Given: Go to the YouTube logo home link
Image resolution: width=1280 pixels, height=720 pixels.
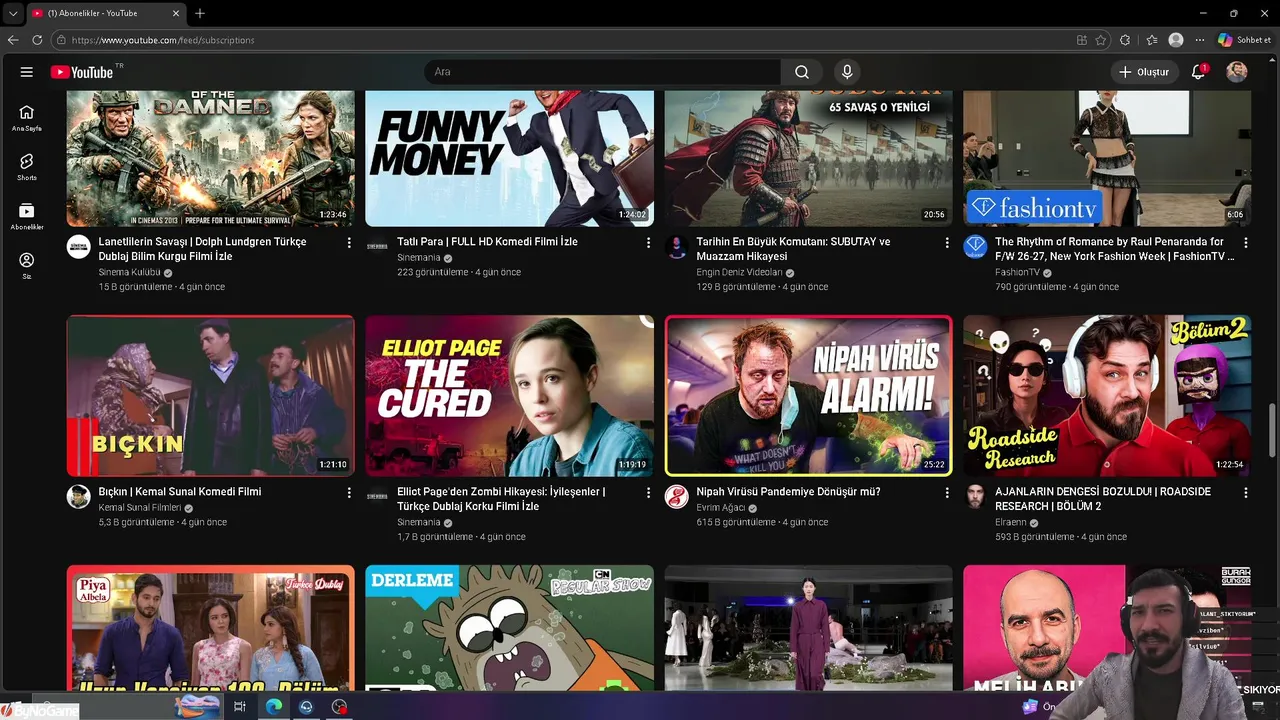Looking at the screenshot, I should point(82,72).
